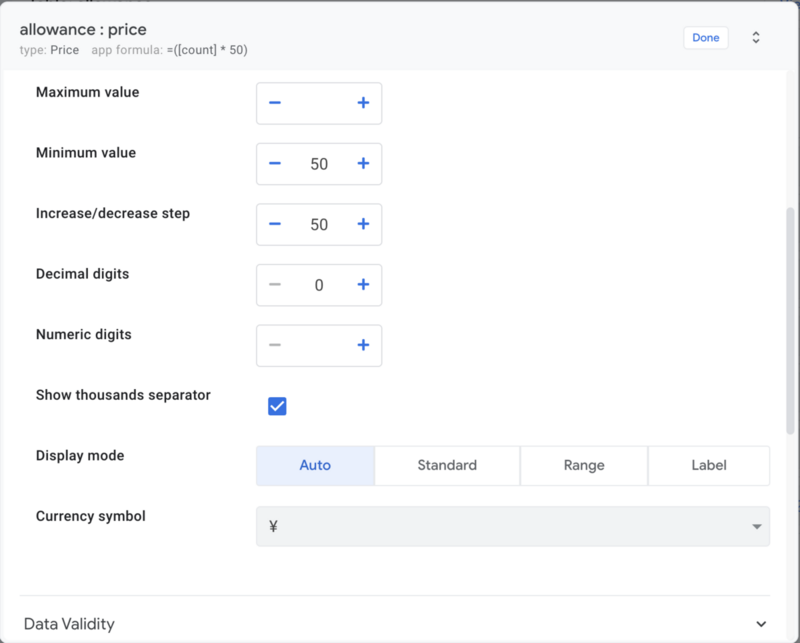Screen dimensions: 800x643
Task: Click the Numeric digits minus icon
Action: coord(275,345)
